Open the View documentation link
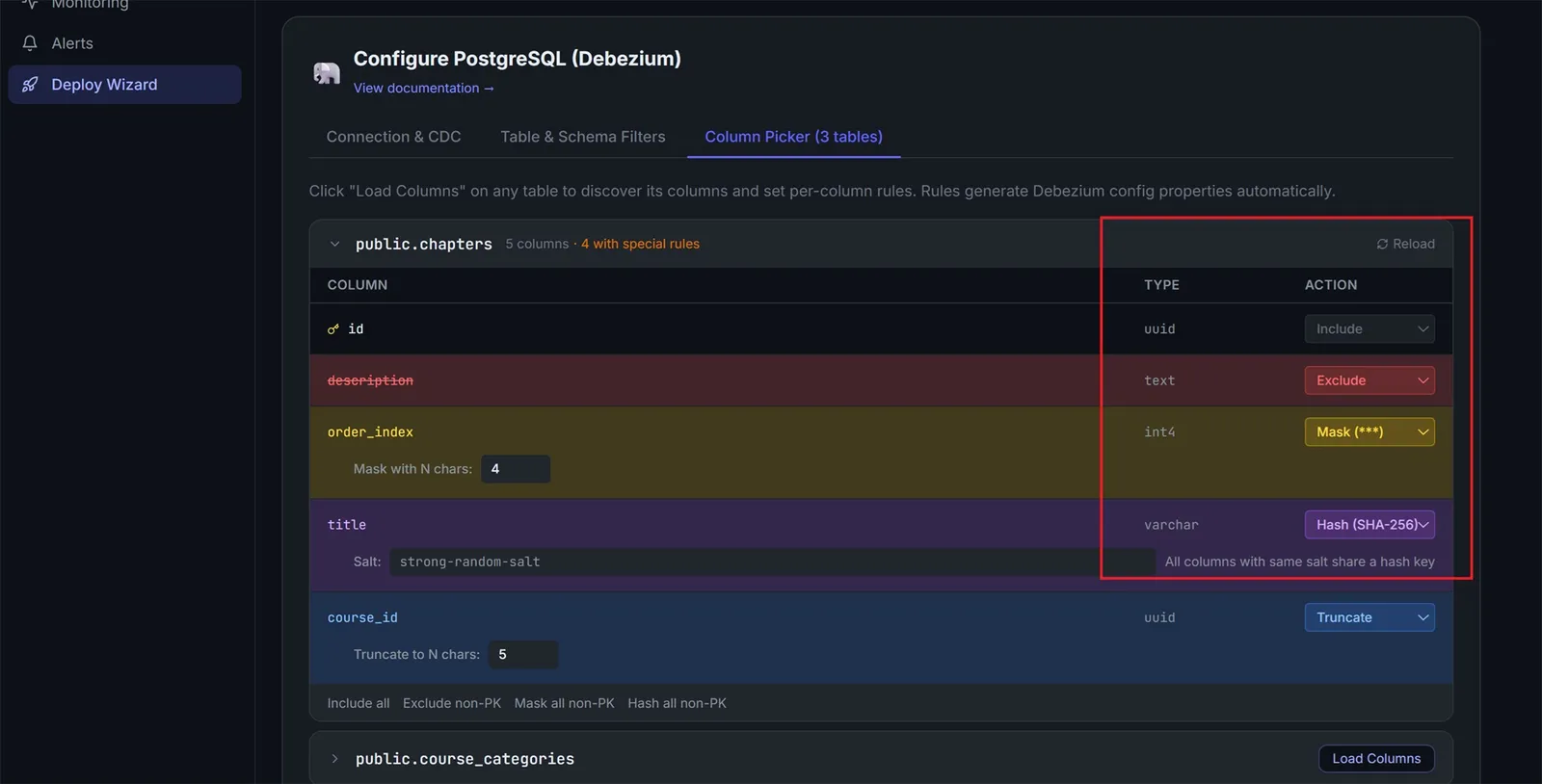The width and height of the screenshot is (1542, 784). click(424, 88)
